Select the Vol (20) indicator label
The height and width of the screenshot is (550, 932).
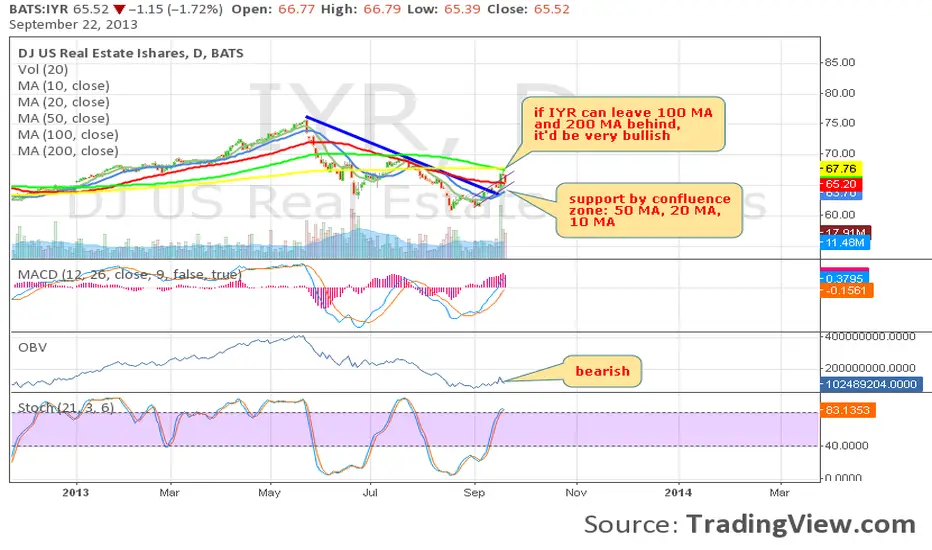[43, 70]
